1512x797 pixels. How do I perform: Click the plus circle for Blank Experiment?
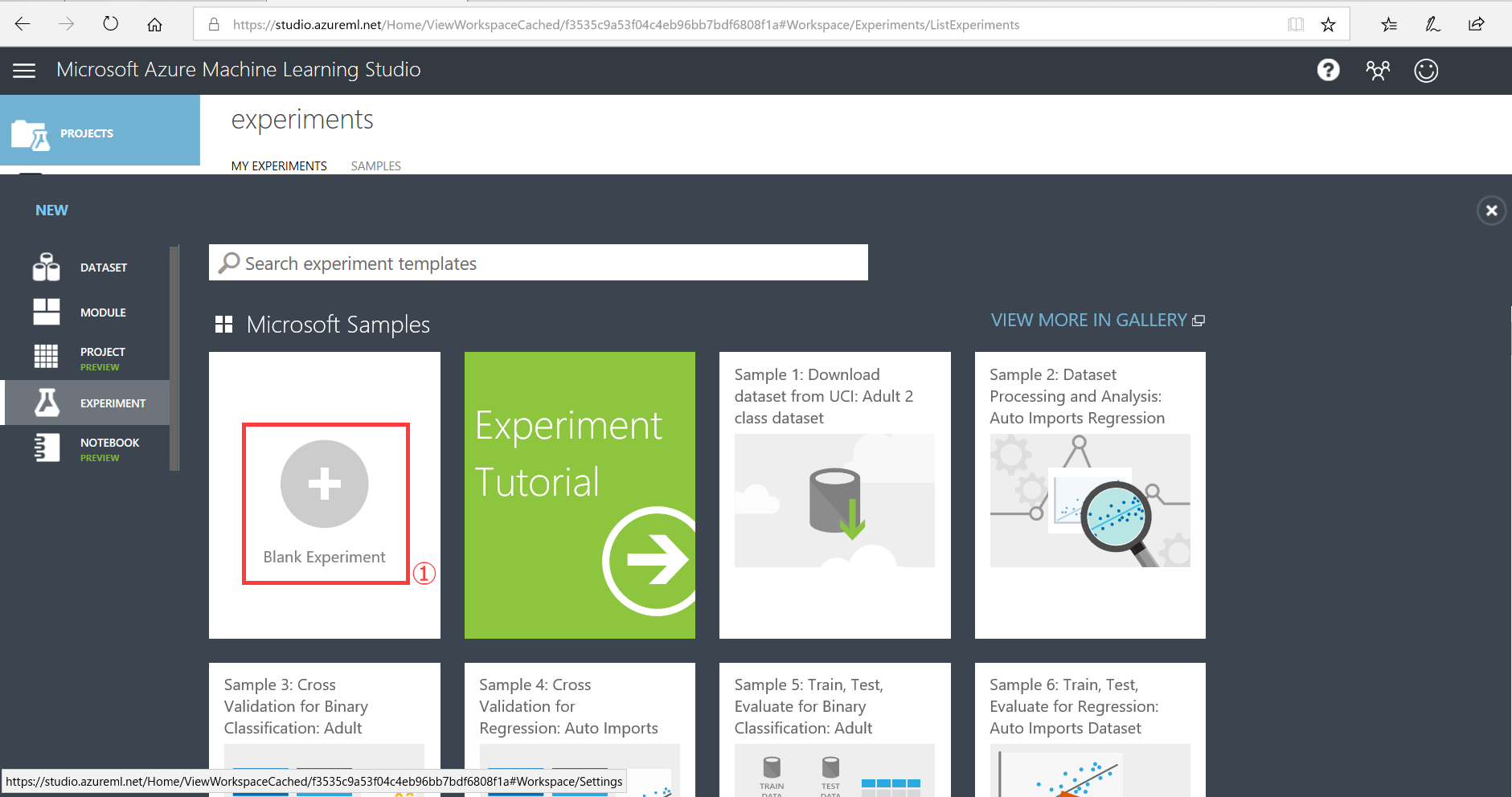point(325,484)
